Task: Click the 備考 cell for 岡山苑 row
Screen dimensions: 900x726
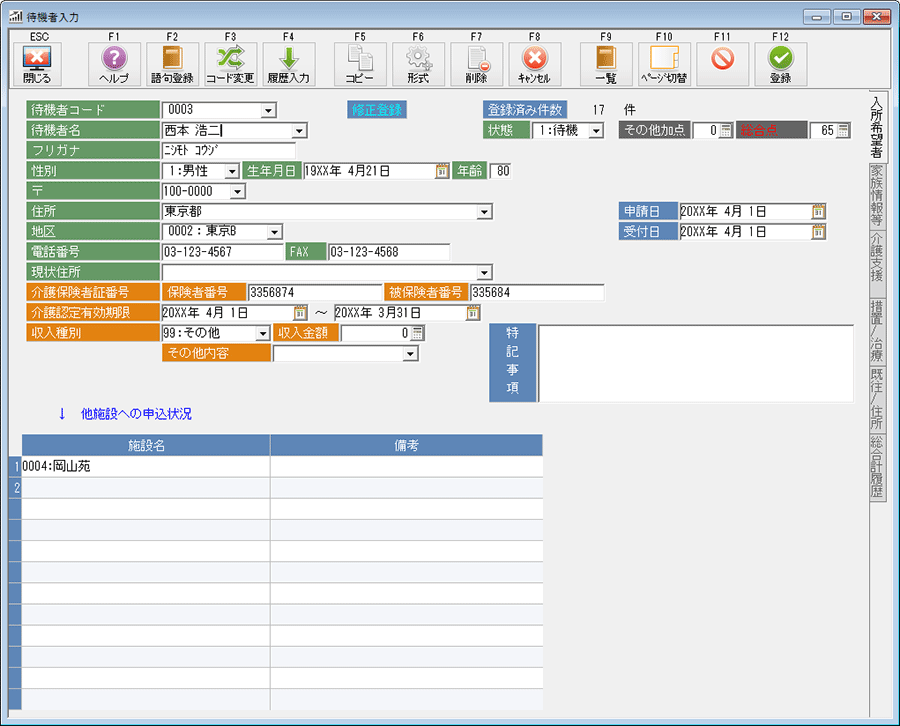Action: 406,467
